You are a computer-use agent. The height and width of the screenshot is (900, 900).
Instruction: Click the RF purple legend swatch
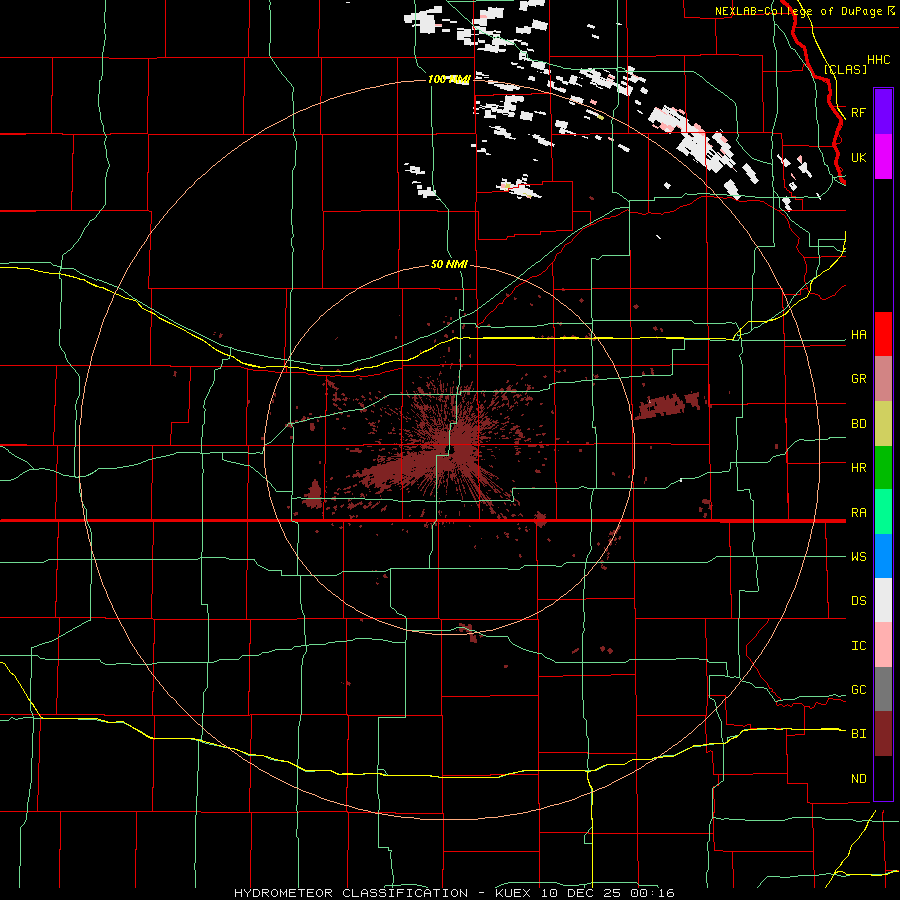[x=883, y=112]
